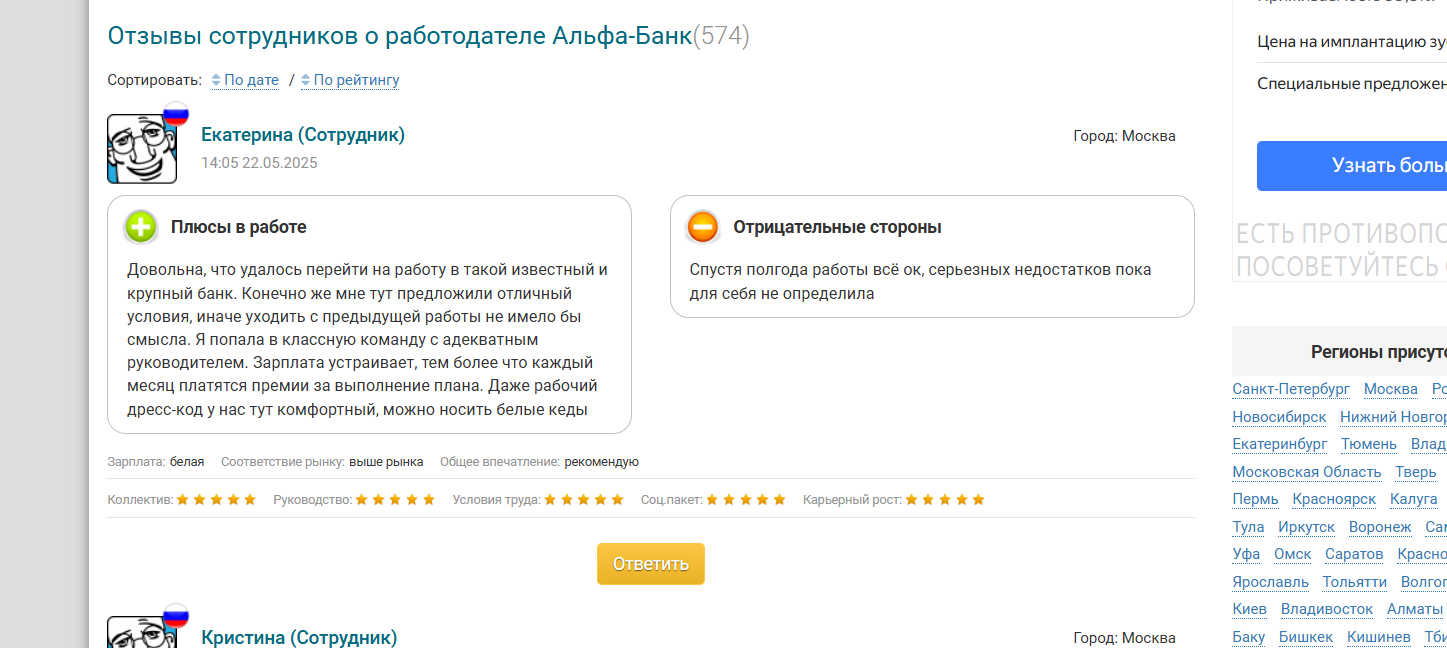1447x648 pixels.
Task: Click the Карьерный рост star rating
Action: [x=945, y=500]
